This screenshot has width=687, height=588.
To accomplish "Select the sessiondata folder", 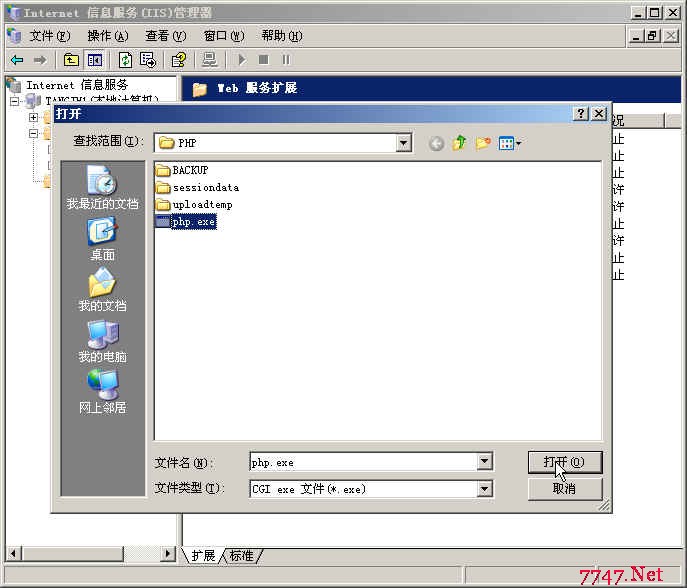I will pyautogui.click(x=198, y=188).
